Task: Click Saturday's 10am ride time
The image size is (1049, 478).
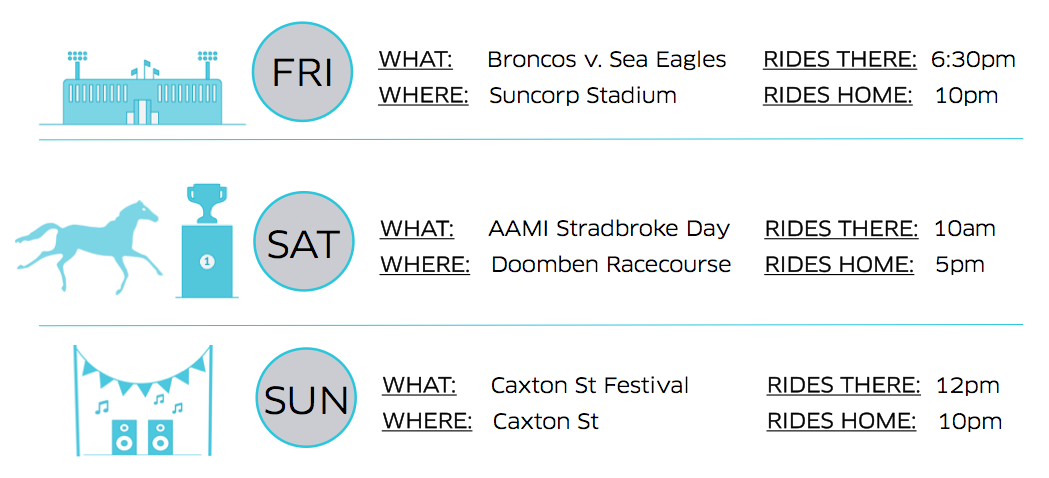Action: pos(965,229)
